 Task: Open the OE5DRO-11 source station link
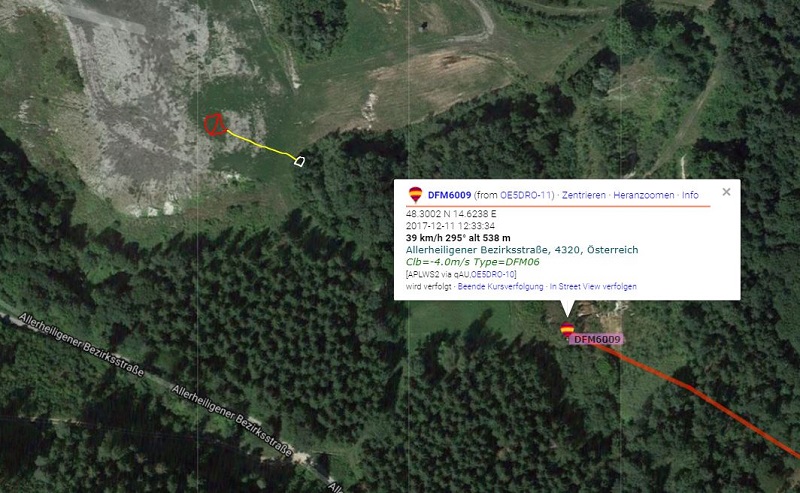coord(526,195)
